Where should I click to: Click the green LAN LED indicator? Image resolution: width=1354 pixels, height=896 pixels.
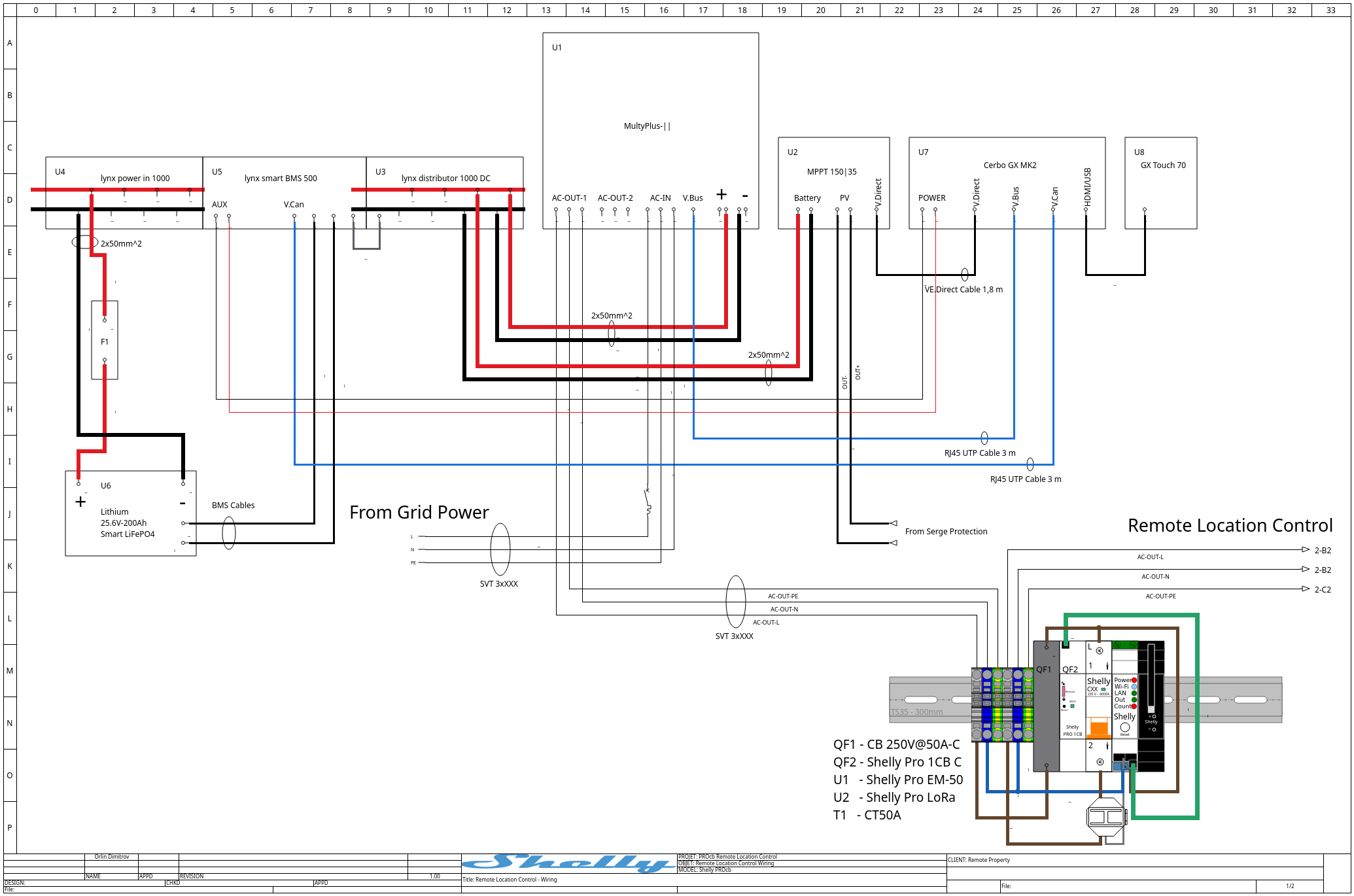click(1134, 693)
